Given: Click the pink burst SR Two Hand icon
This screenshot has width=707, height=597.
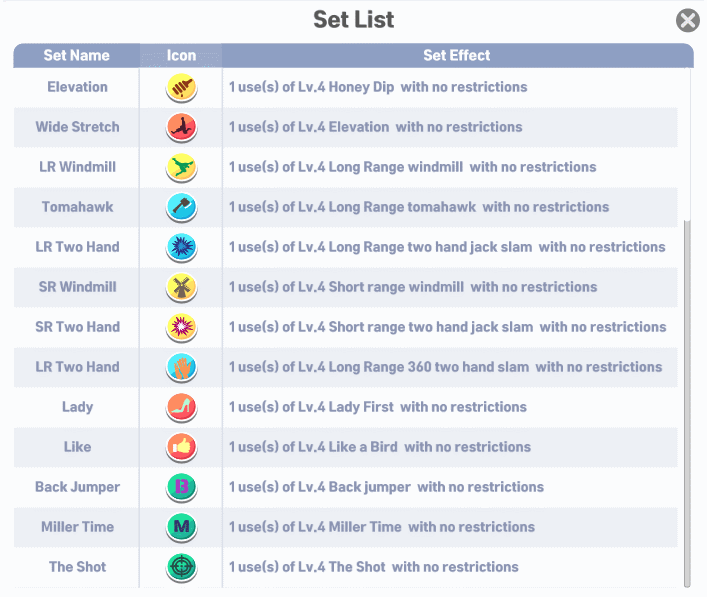Looking at the screenshot, I should coord(181,327).
